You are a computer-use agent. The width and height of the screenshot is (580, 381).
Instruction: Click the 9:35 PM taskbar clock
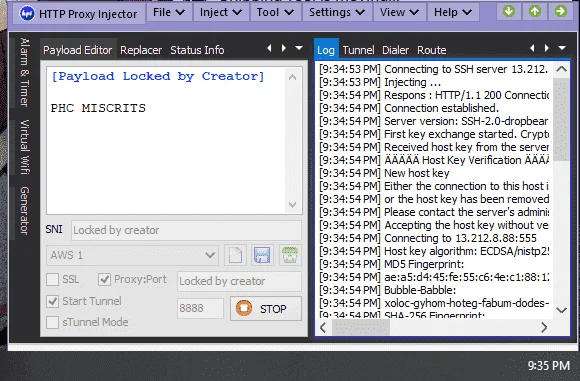tap(549, 366)
